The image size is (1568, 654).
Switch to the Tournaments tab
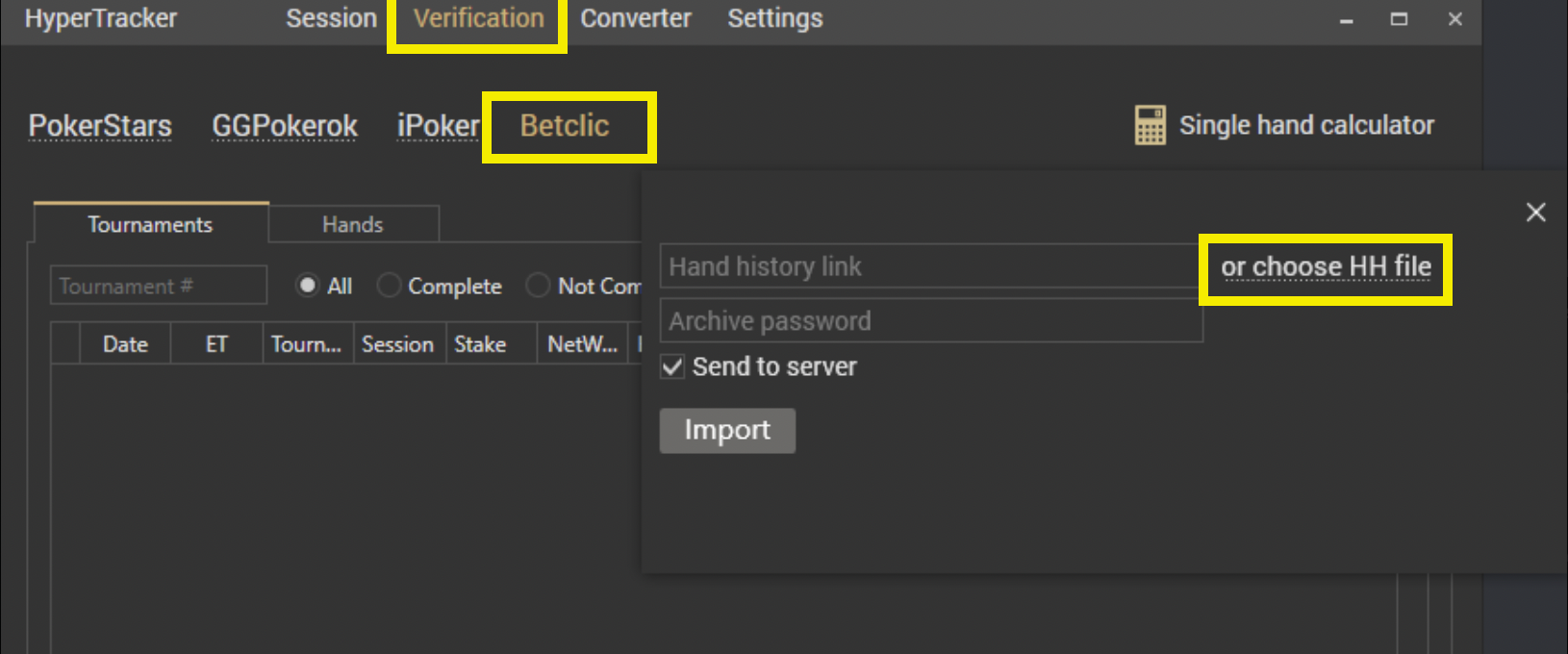pyautogui.click(x=151, y=224)
